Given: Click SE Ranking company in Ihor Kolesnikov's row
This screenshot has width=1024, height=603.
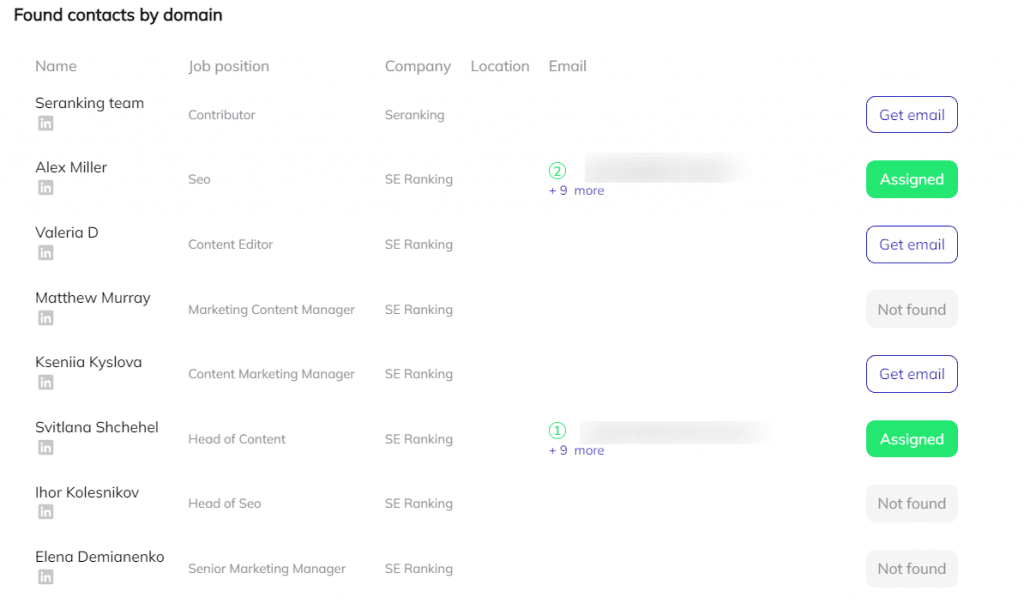Looking at the screenshot, I should (419, 504).
